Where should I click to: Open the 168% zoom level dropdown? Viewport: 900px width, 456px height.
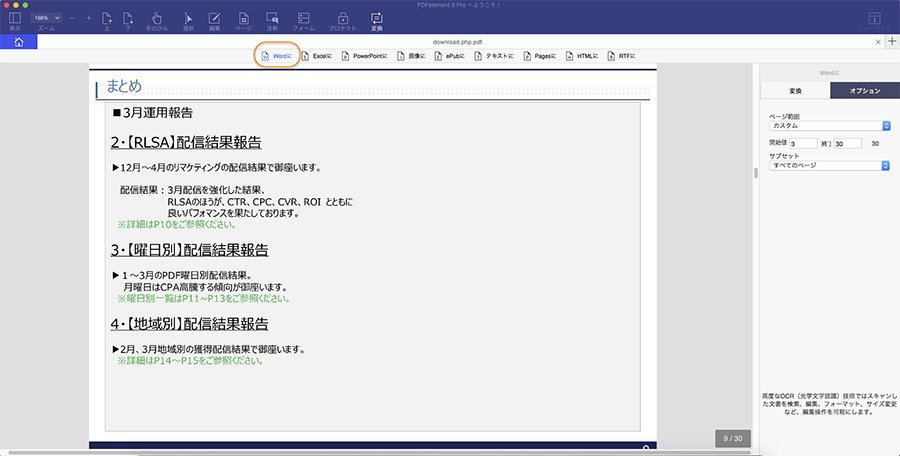tap(46, 18)
